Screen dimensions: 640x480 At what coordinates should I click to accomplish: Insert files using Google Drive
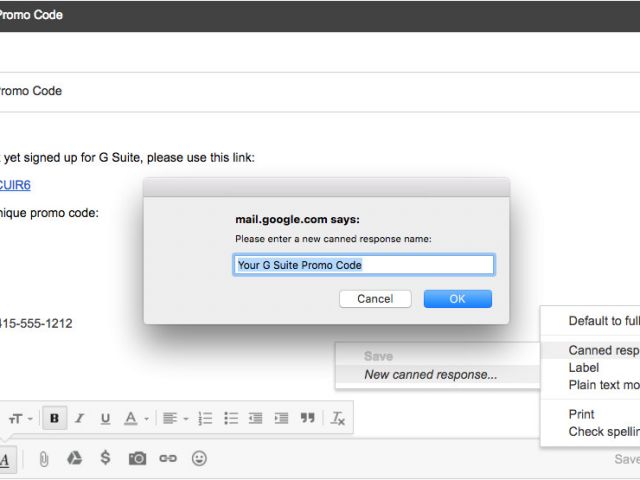(74, 458)
